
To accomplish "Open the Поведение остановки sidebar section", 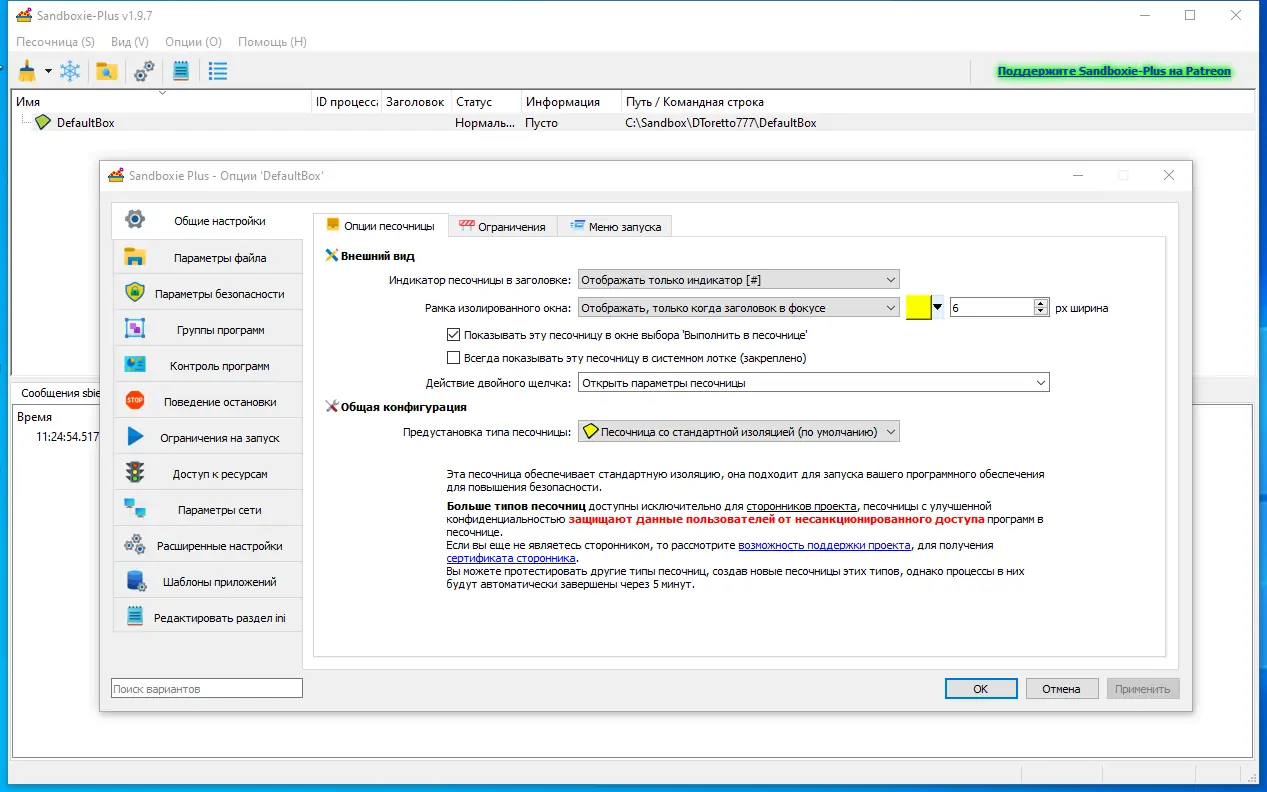I will click(208, 401).
